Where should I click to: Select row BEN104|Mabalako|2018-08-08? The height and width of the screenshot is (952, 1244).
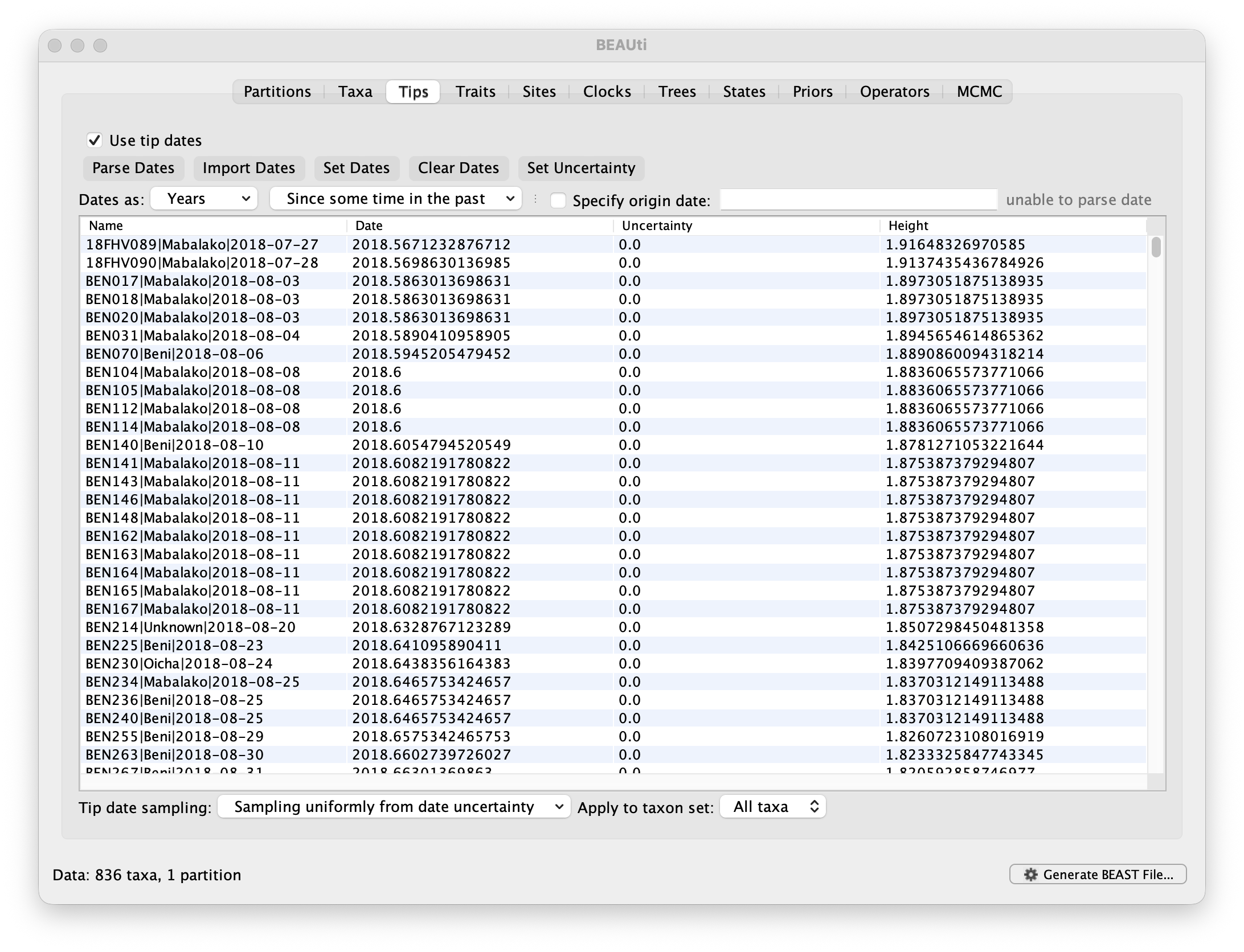(613, 372)
